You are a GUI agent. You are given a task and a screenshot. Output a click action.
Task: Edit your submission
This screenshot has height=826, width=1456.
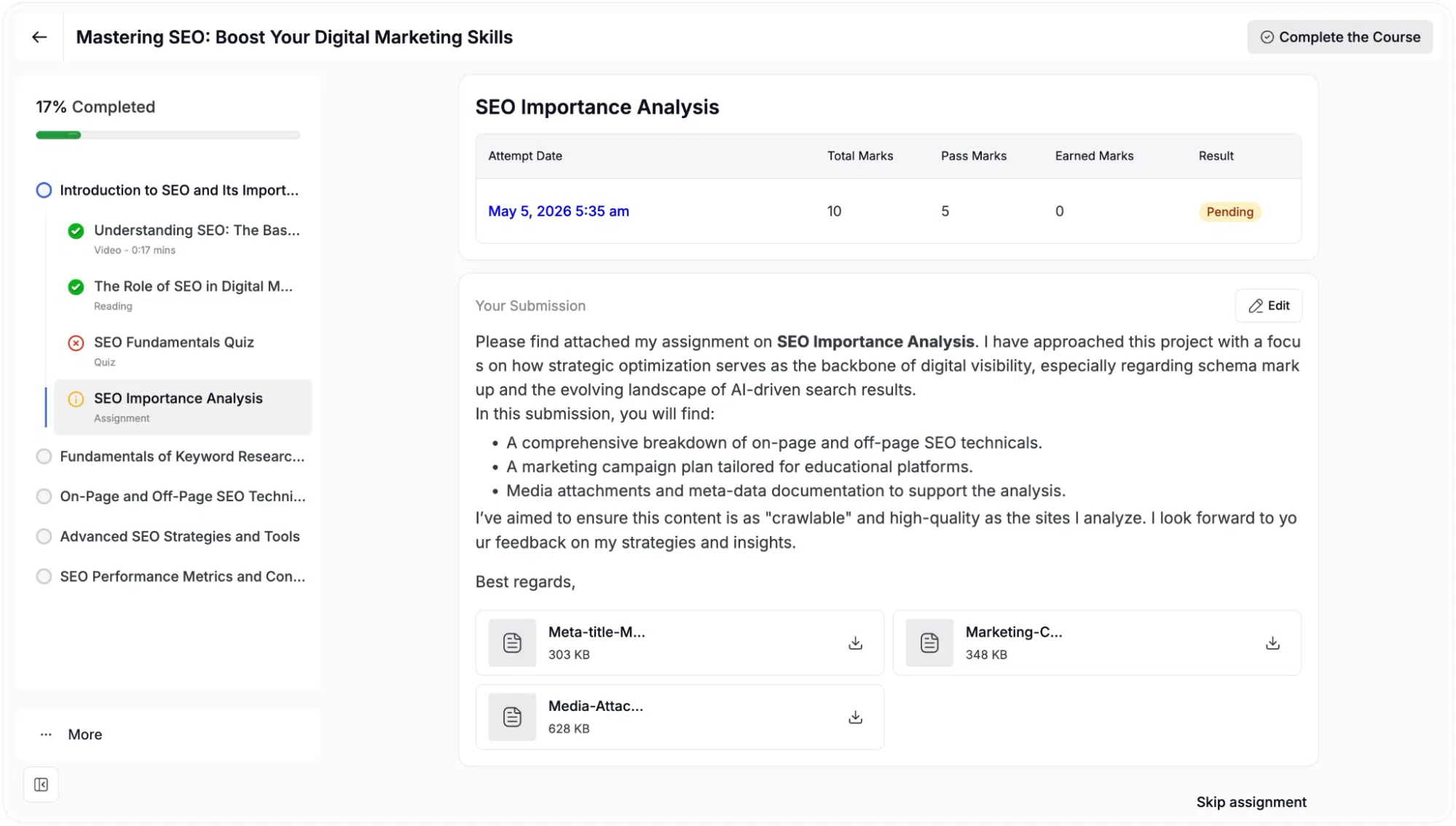[x=1268, y=305]
